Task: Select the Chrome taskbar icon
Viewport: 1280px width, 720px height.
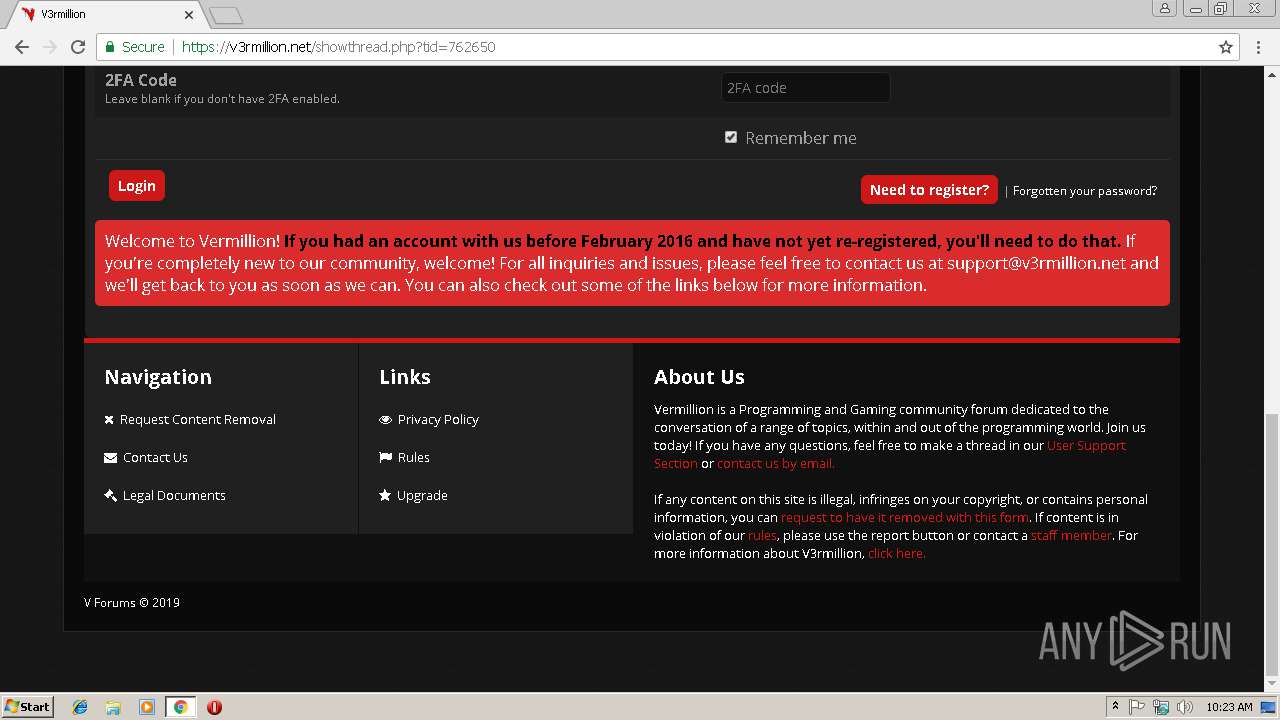Action: click(x=180, y=707)
